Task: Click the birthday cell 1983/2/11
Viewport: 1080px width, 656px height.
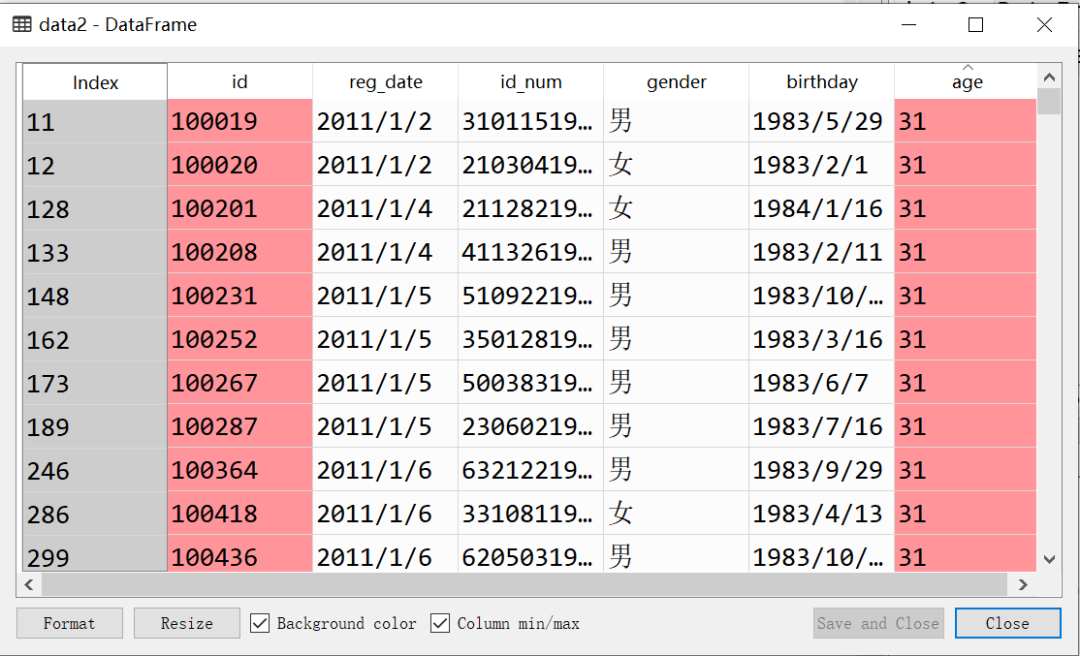Action: (821, 252)
